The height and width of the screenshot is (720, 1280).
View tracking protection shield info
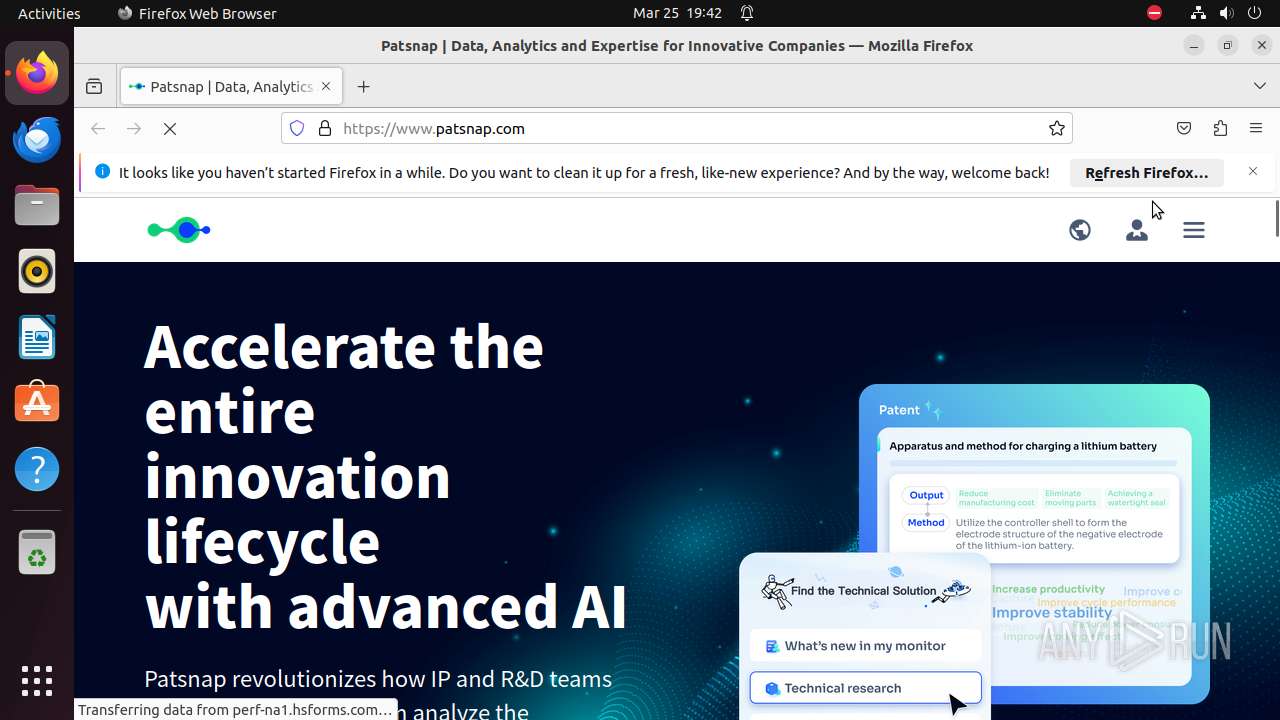coord(297,128)
